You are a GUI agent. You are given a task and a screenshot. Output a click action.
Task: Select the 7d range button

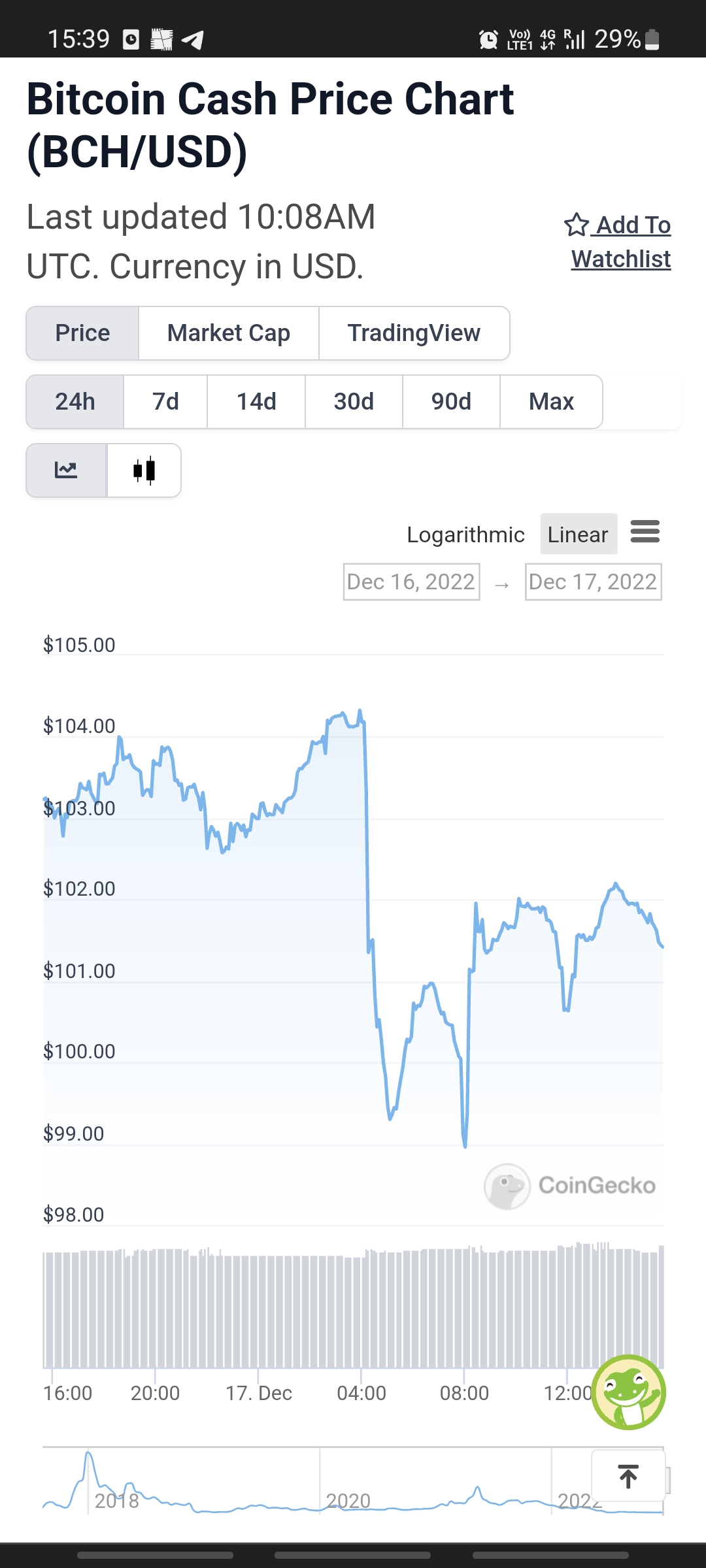pyautogui.click(x=165, y=402)
